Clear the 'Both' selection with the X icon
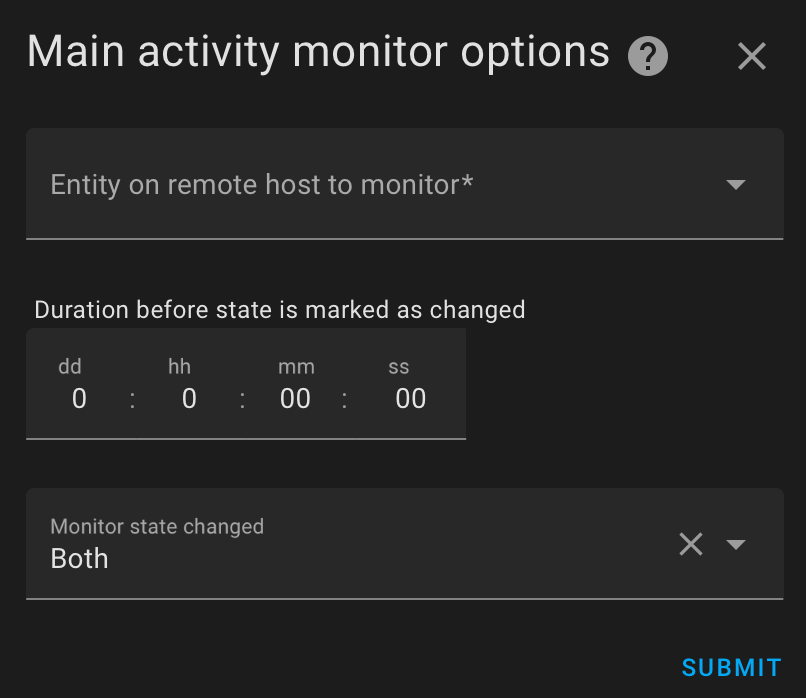Viewport: 806px width, 698px height. (690, 544)
